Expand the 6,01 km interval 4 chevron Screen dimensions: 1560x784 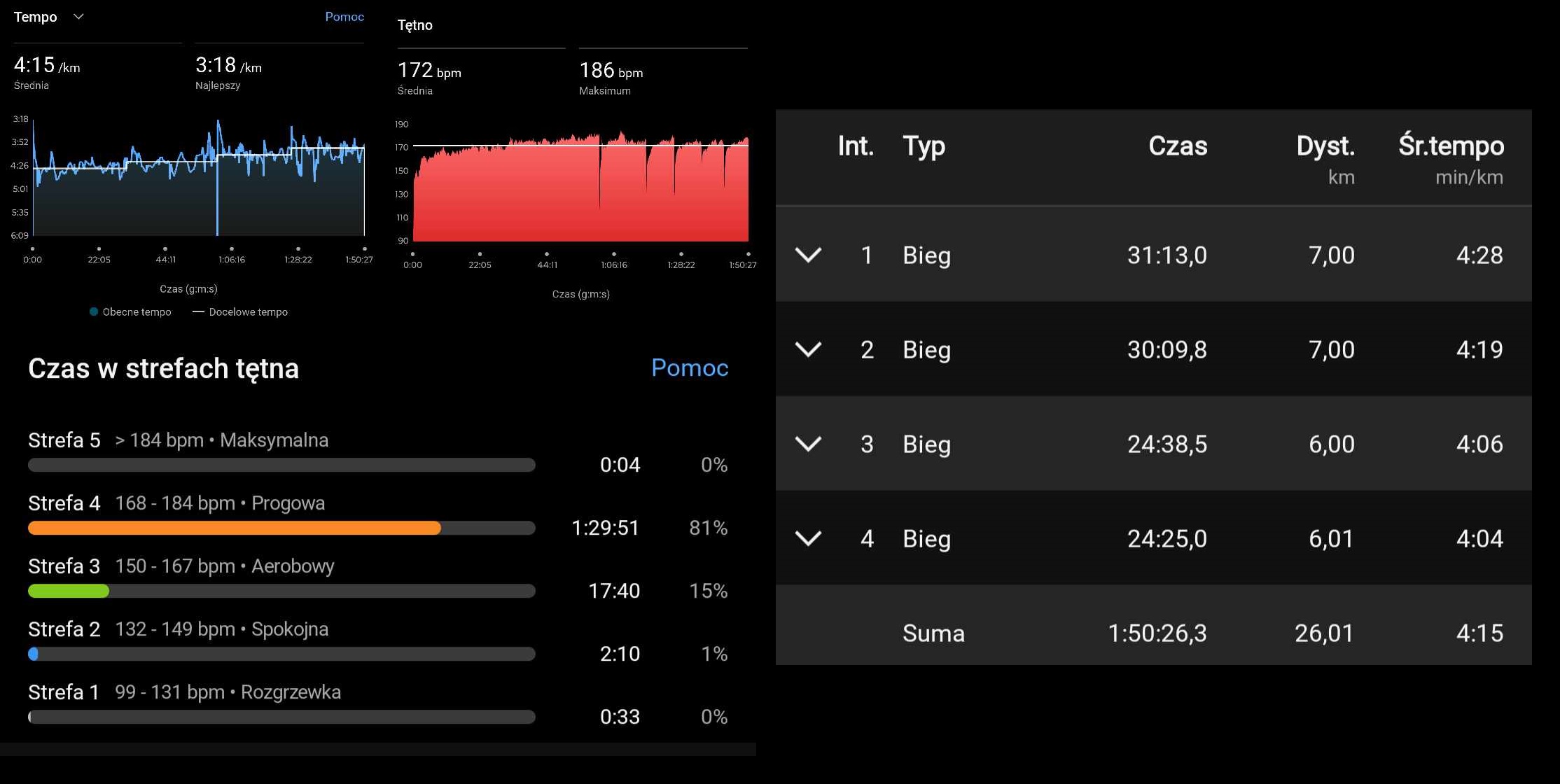coord(808,538)
